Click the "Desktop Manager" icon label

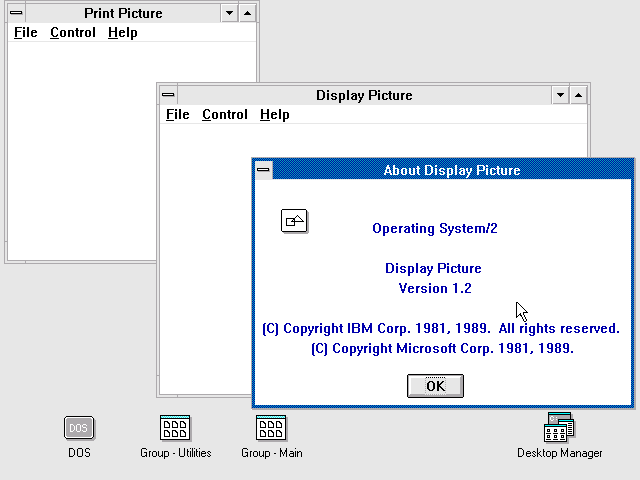click(560, 453)
